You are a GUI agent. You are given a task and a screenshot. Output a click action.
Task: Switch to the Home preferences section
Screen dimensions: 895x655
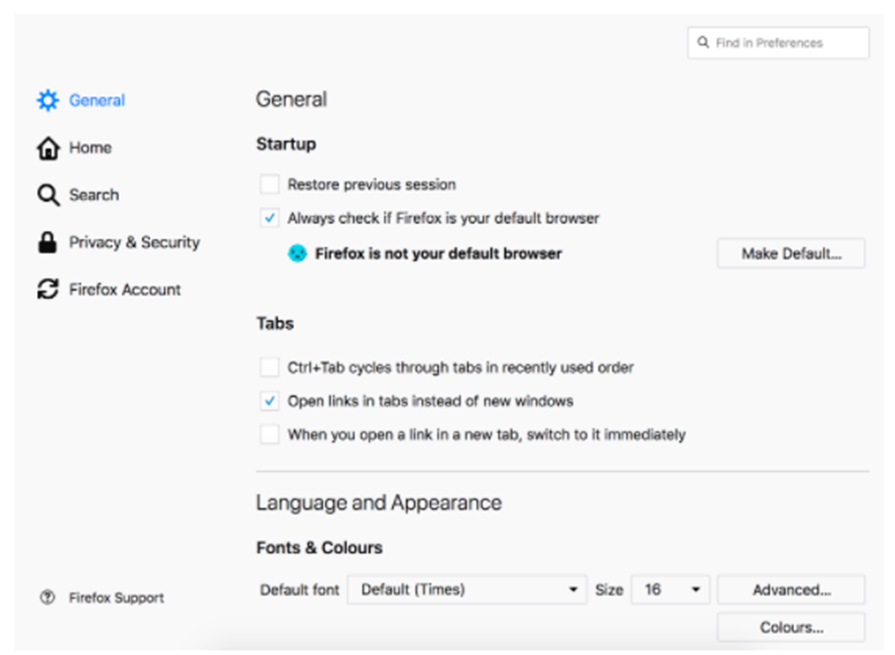(90, 148)
